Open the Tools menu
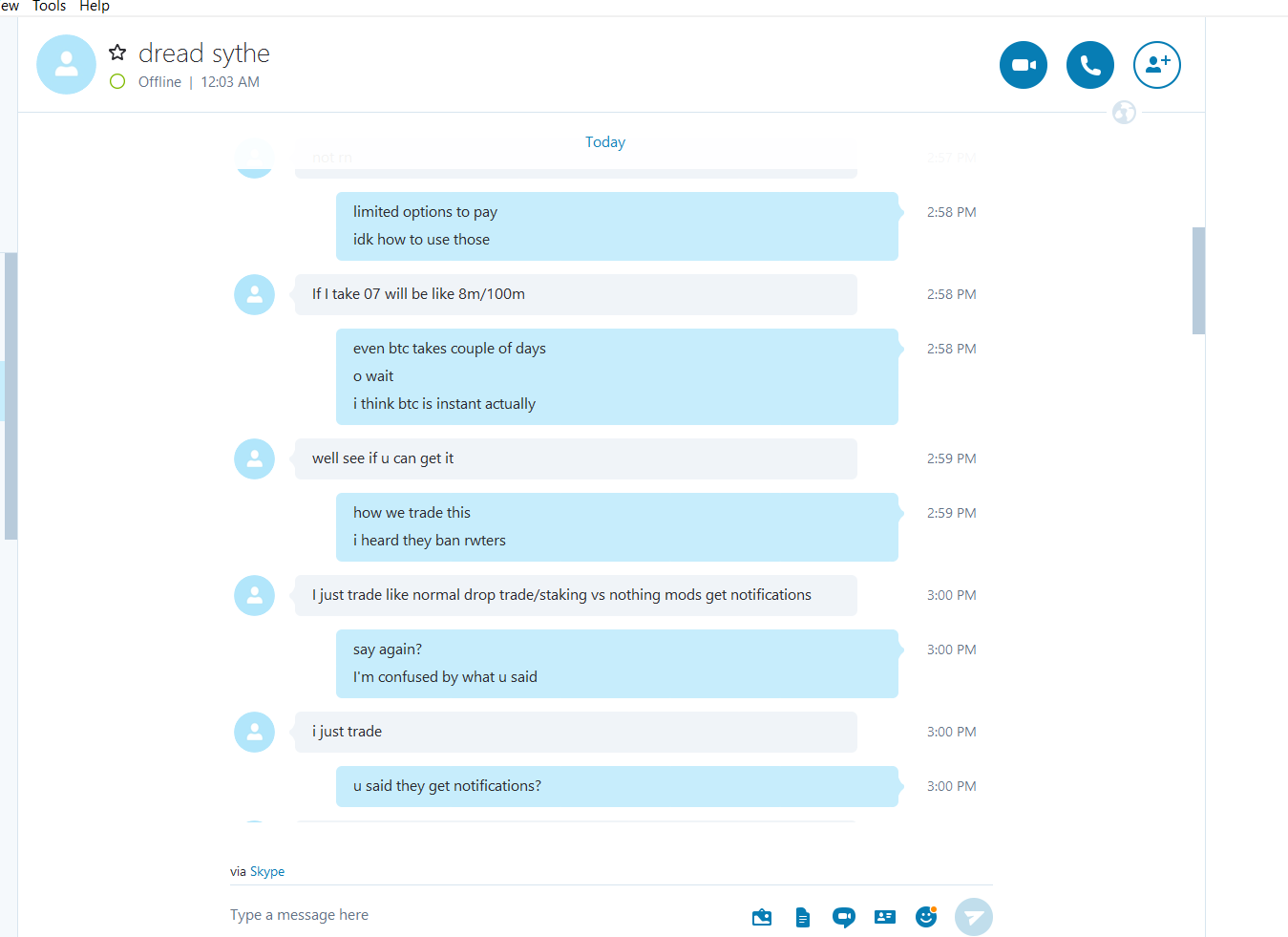 pos(49,7)
